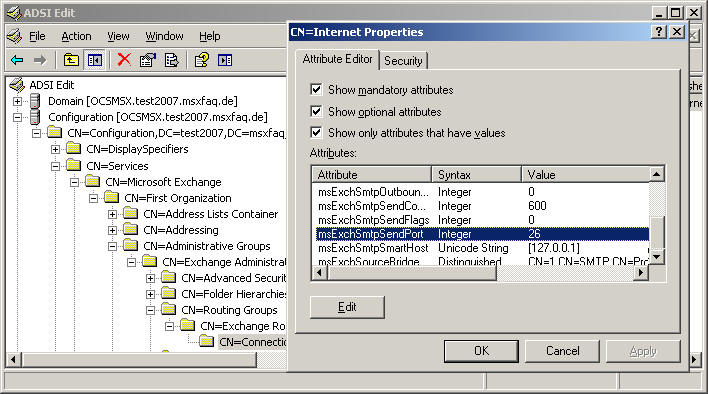
Task: Collapse the Configuration server node
Action: coord(17,117)
